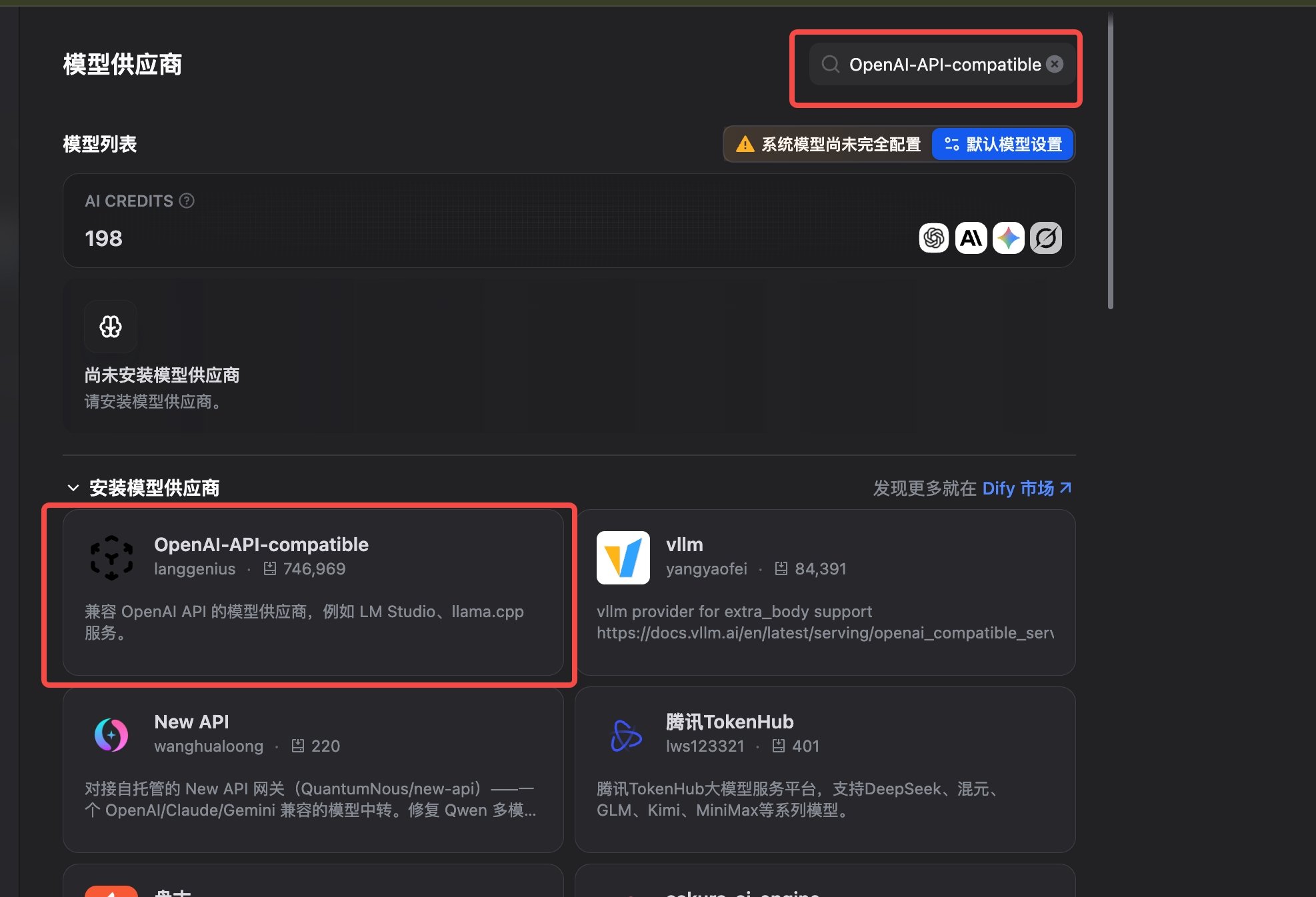Collapse the 安装模型供应商 section
The width and height of the screenshot is (1316, 897).
(x=73, y=488)
